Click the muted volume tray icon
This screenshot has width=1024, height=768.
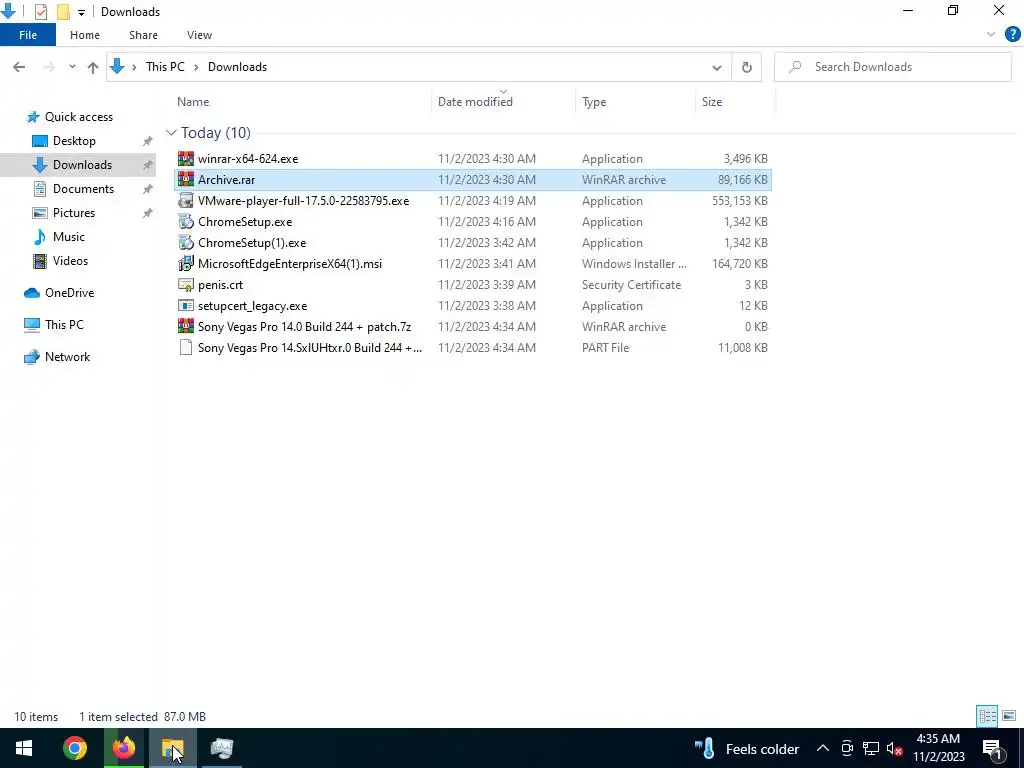[x=895, y=748]
